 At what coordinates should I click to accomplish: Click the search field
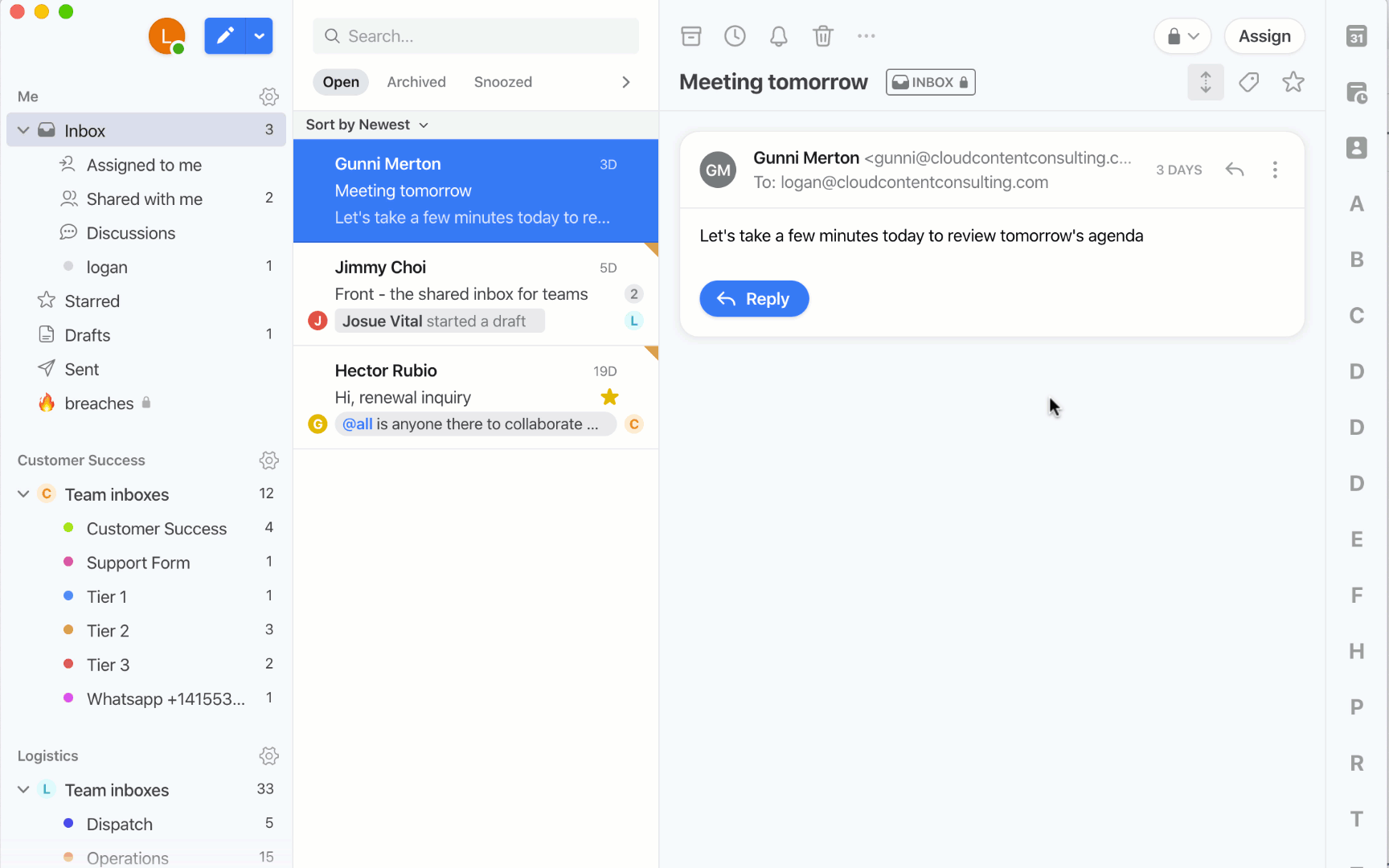(x=476, y=36)
